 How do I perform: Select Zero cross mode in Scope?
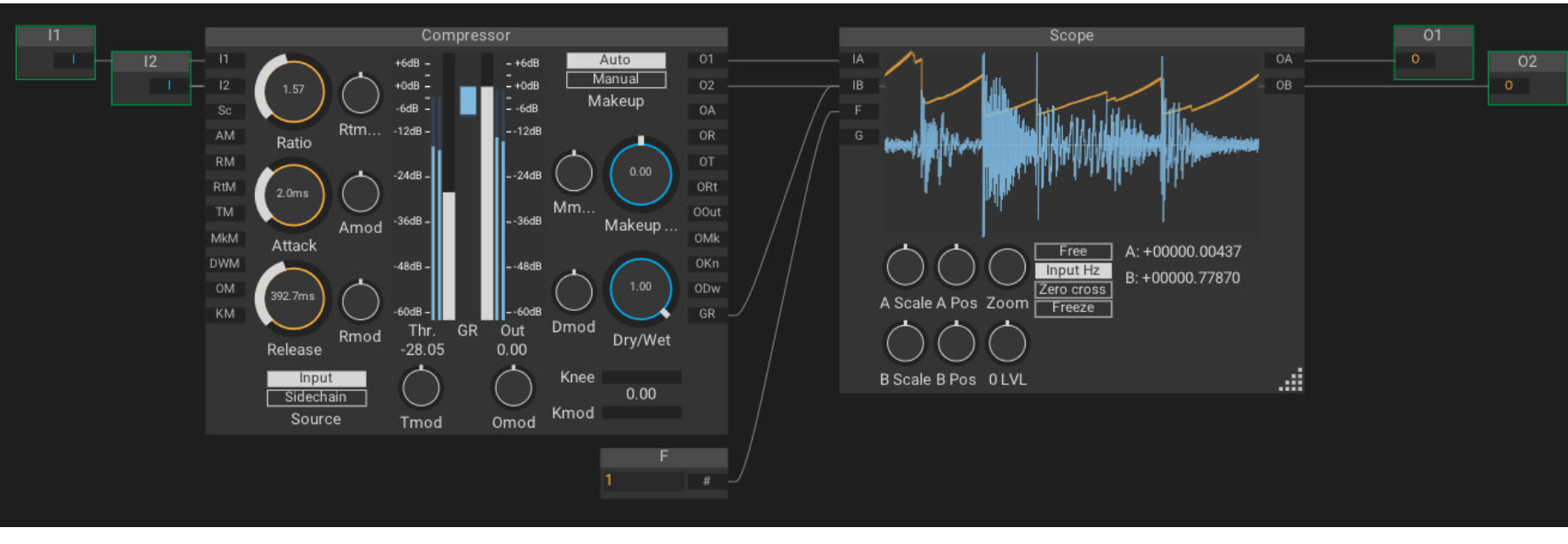coord(1073,290)
